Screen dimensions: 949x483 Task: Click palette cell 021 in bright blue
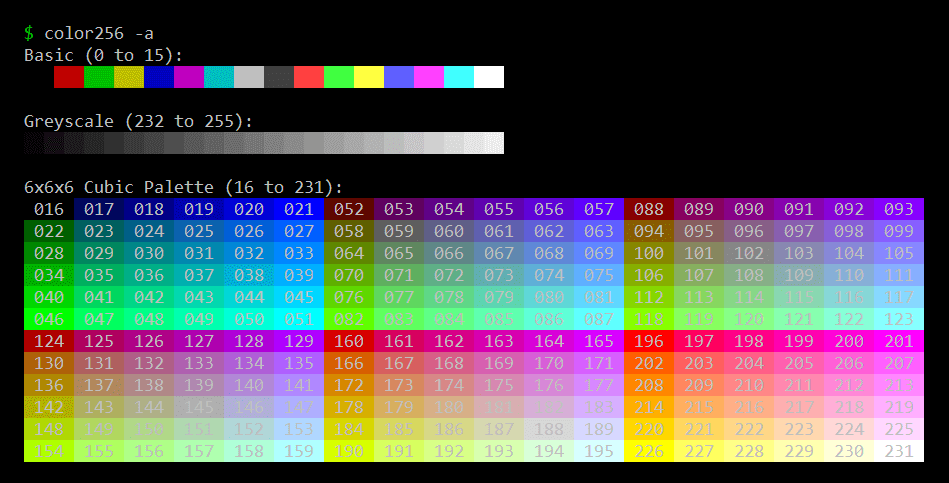coord(299,209)
